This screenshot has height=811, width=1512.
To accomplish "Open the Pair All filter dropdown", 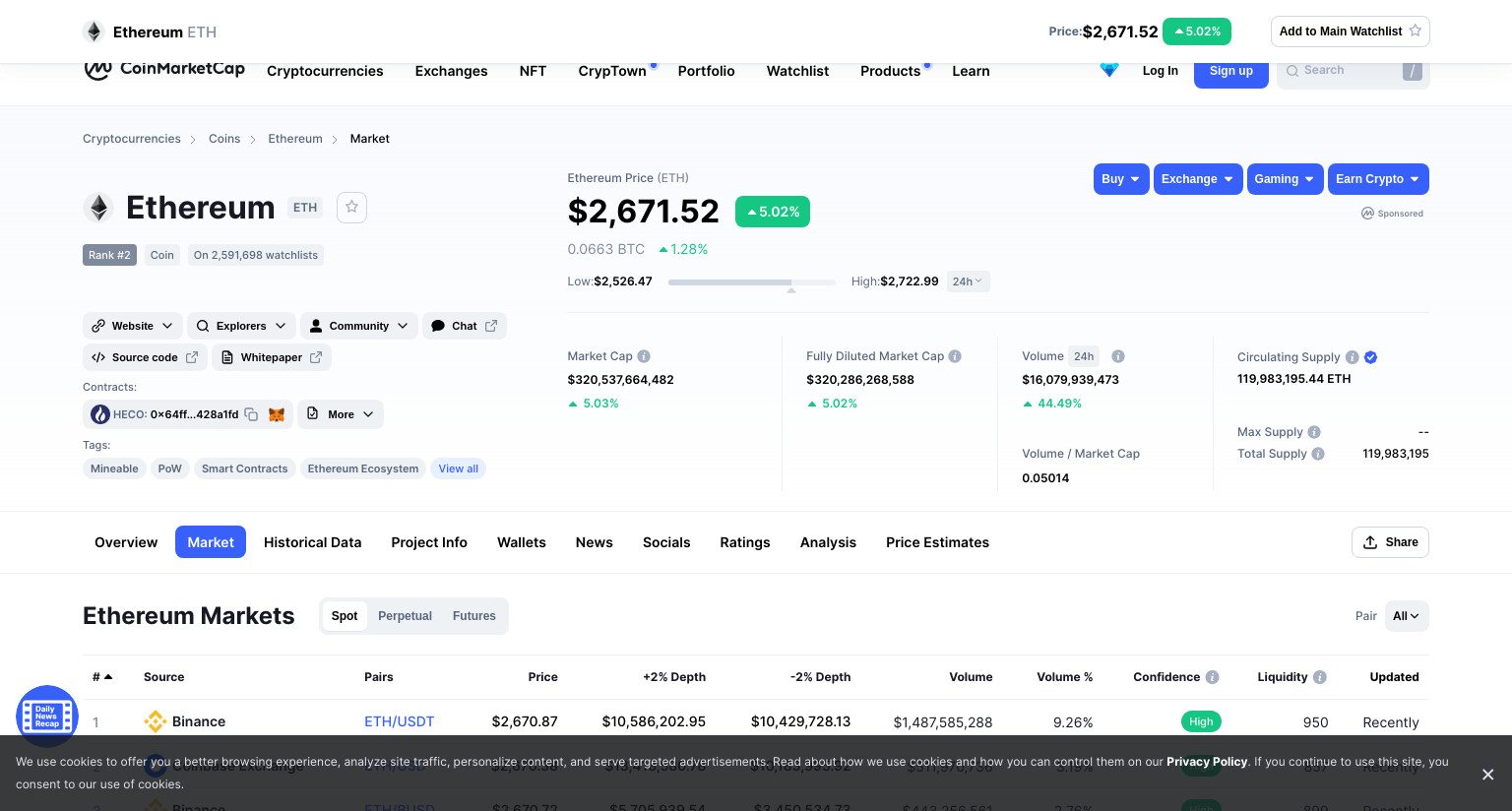I will coord(1407,616).
